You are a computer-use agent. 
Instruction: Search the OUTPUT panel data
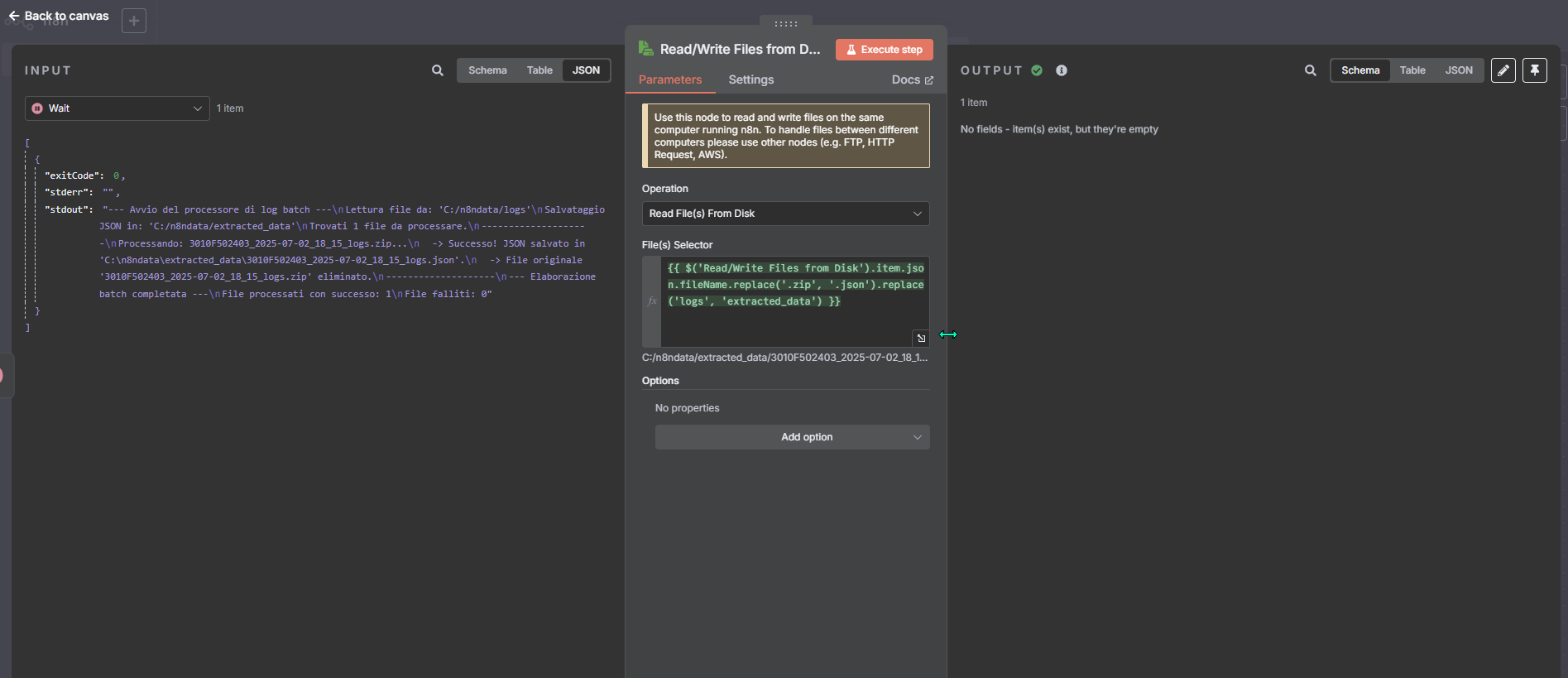pyautogui.click(x=1311, y=70)
